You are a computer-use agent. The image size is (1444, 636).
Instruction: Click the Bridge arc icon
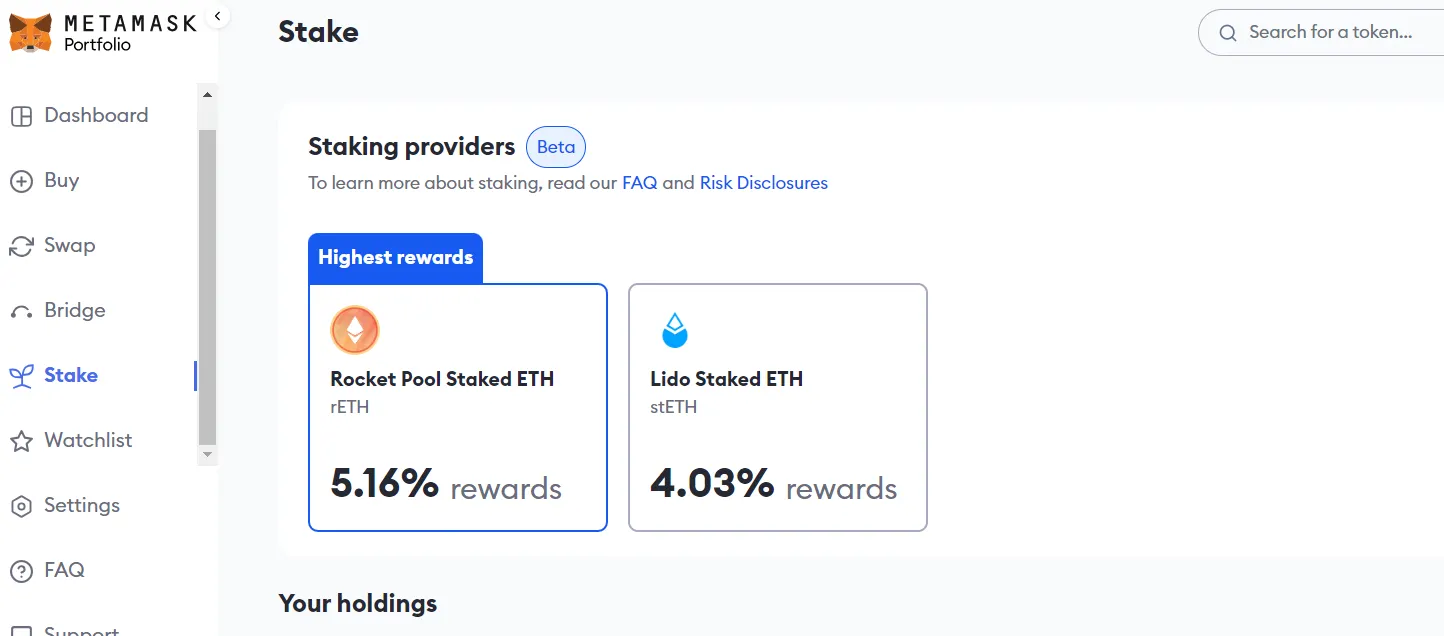click(21, 312)
